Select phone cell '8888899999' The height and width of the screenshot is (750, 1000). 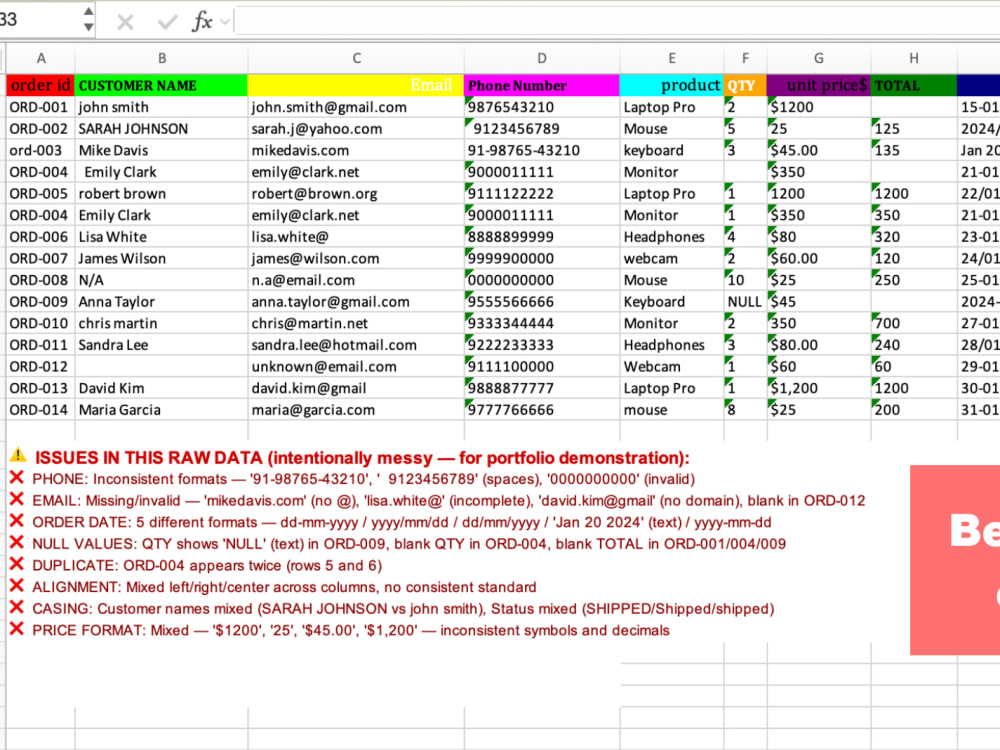click(x=542, y=237)
